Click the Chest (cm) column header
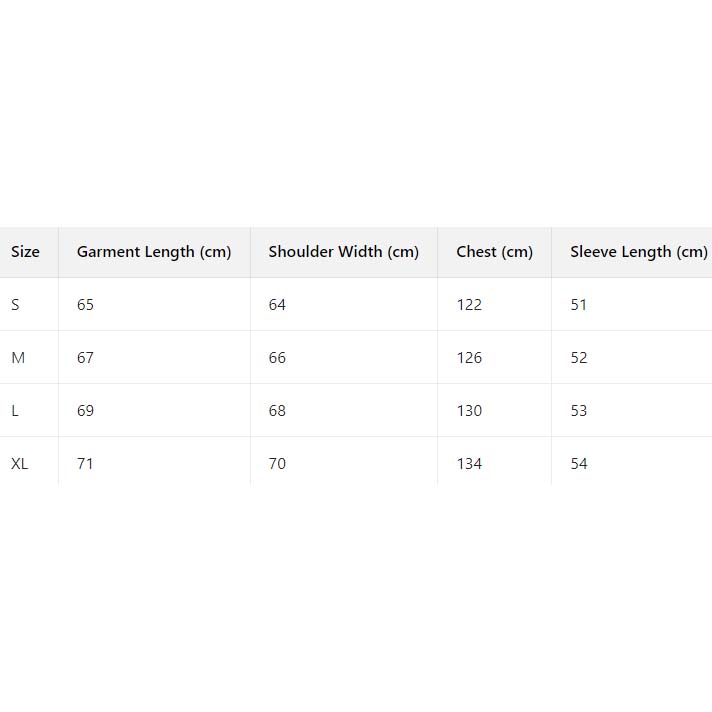The height and width of the screenshot is (712, 712). (494, 252)
